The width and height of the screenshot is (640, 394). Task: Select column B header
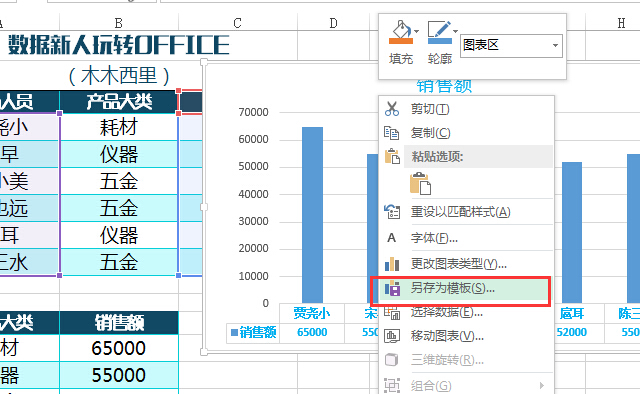[119, 23]
